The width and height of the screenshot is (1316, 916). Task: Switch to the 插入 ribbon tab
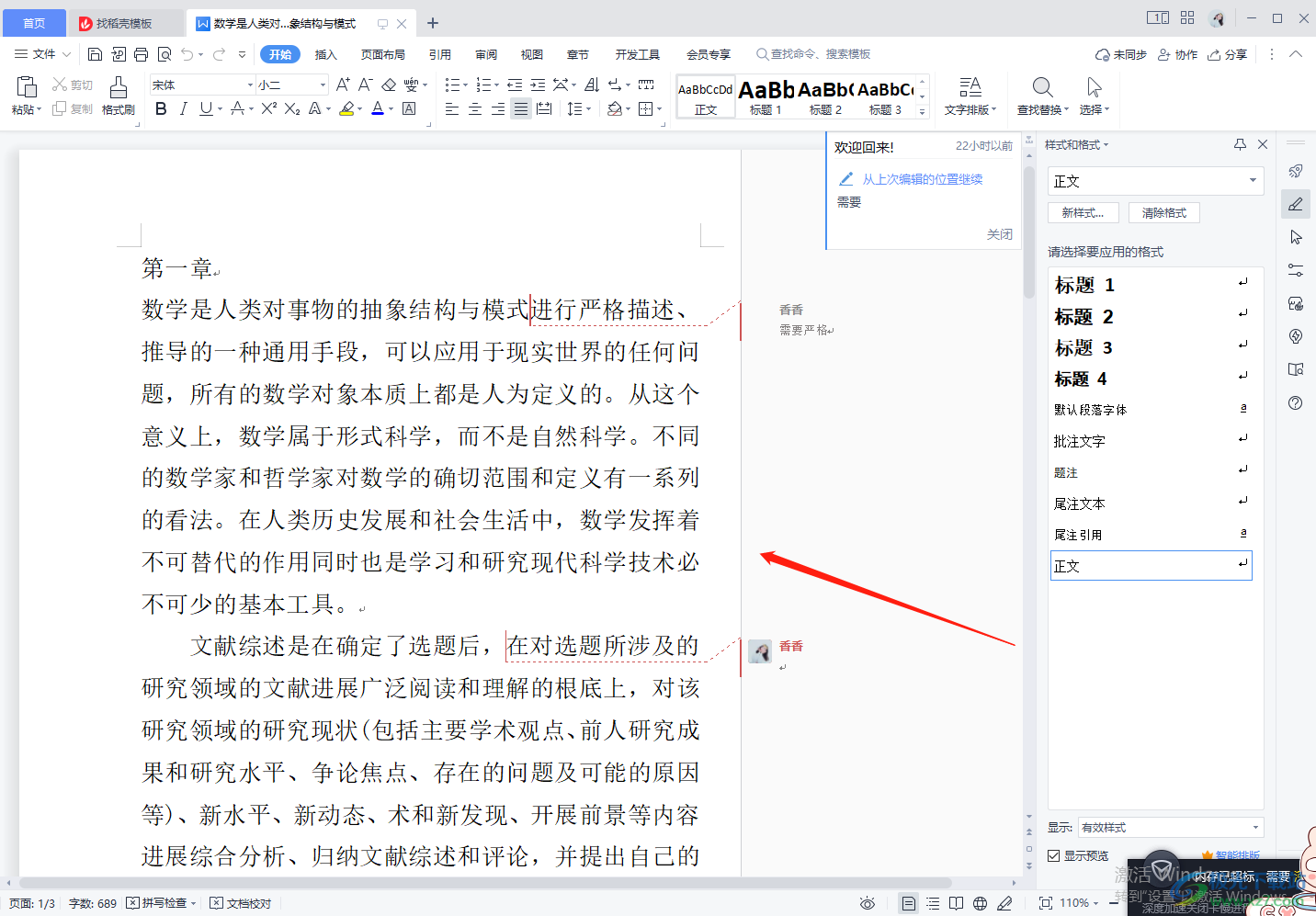(x=326, y=54)
